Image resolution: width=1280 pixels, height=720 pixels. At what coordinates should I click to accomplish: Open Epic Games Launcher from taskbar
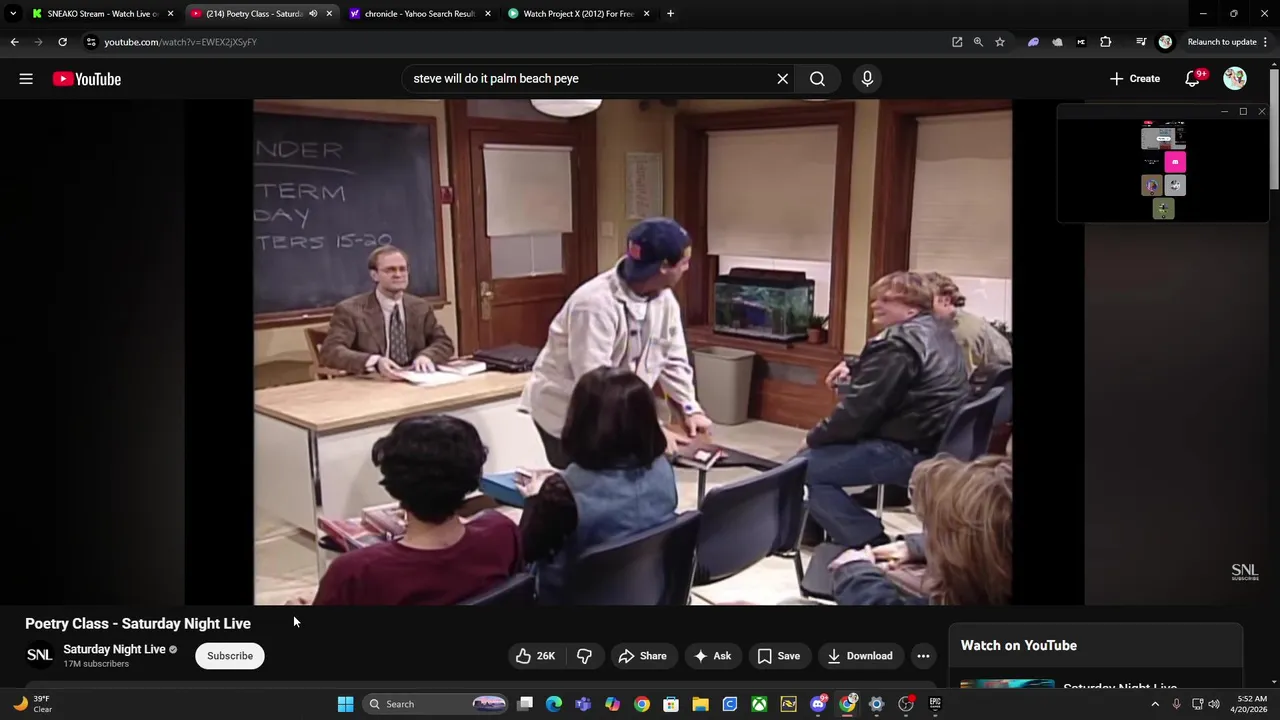tap(935, 704)
